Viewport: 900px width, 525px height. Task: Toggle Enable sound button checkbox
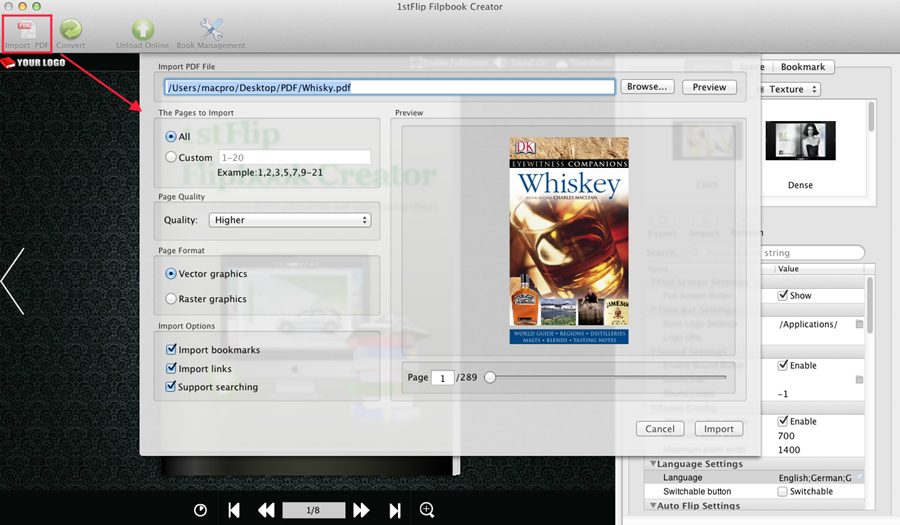[782, 365]
